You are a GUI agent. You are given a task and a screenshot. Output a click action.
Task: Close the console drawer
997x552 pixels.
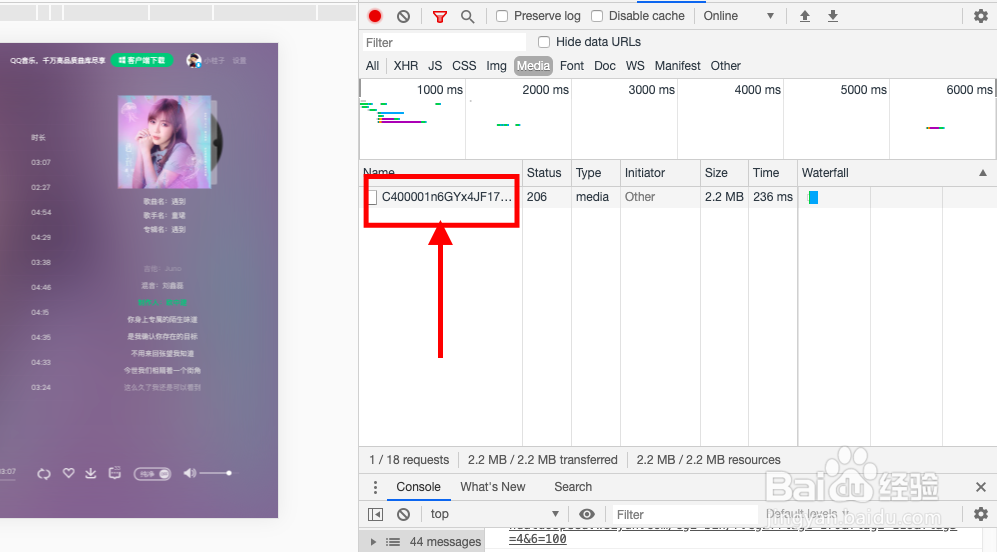tap(980, 487)
